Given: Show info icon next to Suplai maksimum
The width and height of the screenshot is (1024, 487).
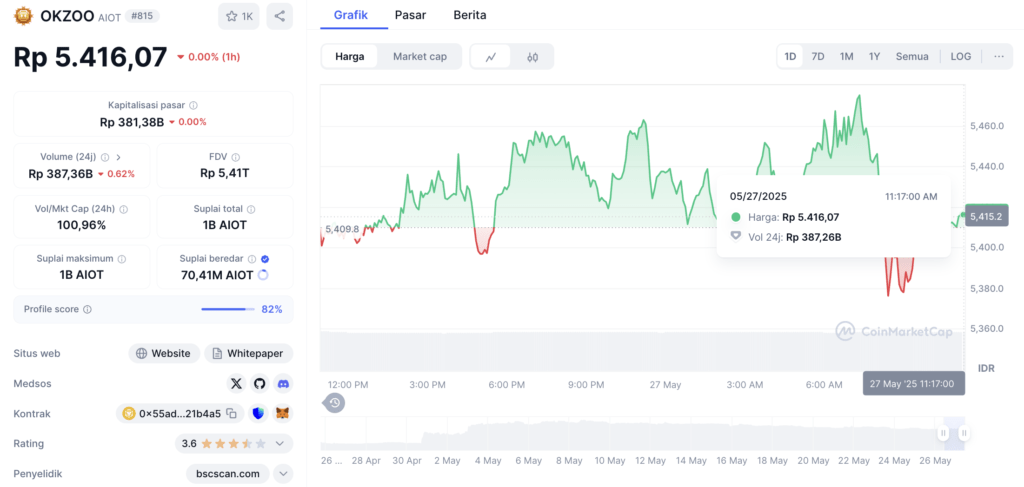Looking at the screenshot, I should click(122, 259).
